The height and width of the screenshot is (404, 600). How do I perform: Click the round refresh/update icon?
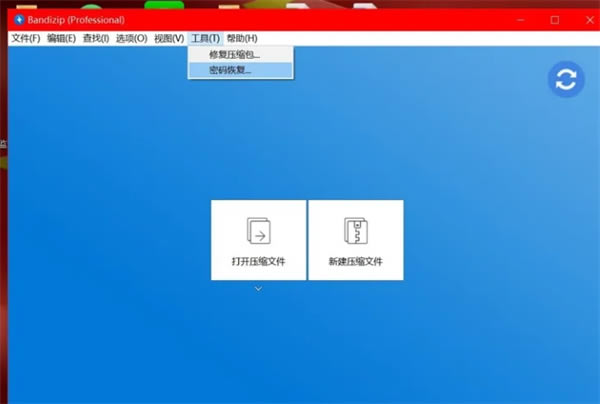[566, 79]
